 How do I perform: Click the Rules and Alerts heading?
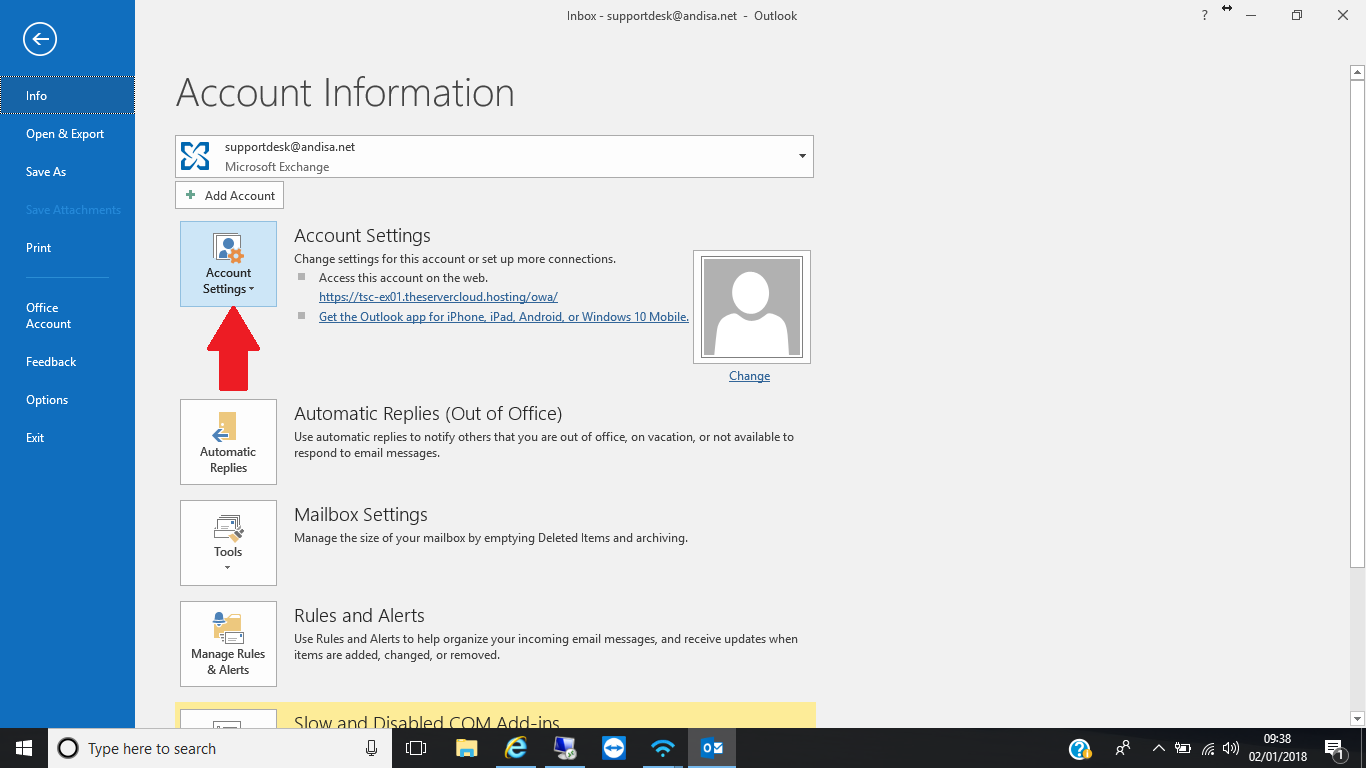[x=359, y=615]
